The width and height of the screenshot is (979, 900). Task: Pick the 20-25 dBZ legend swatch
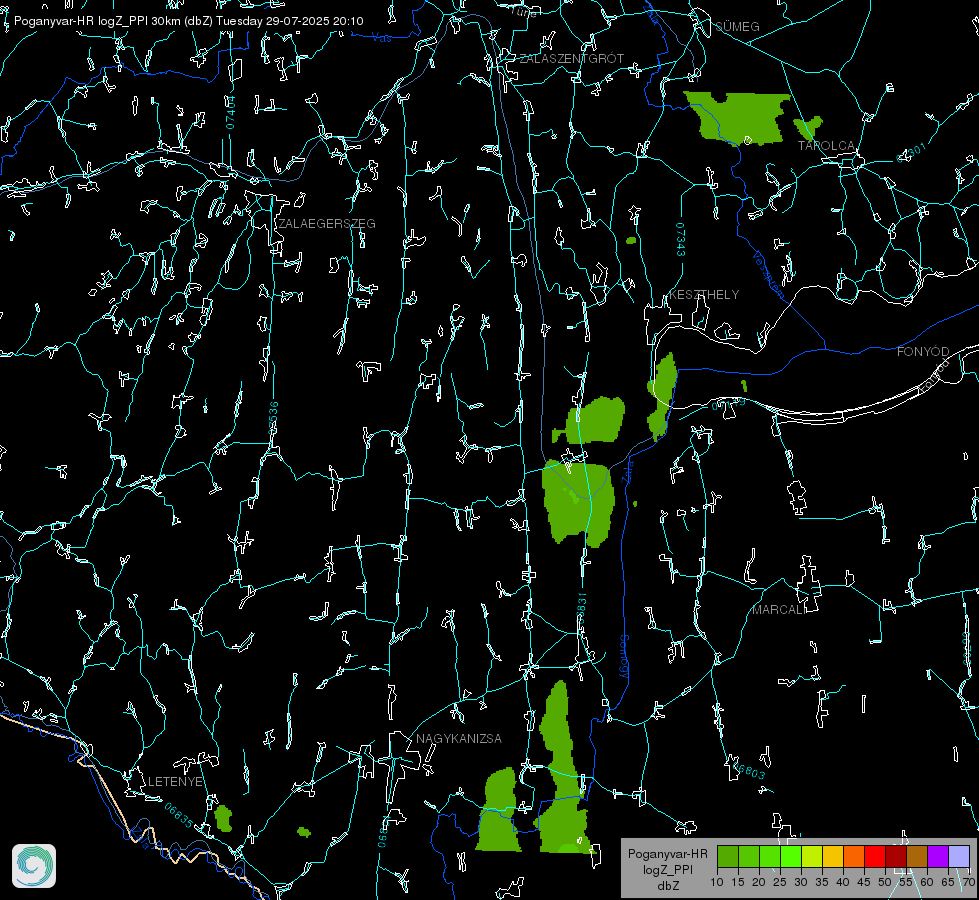point(770,856)
